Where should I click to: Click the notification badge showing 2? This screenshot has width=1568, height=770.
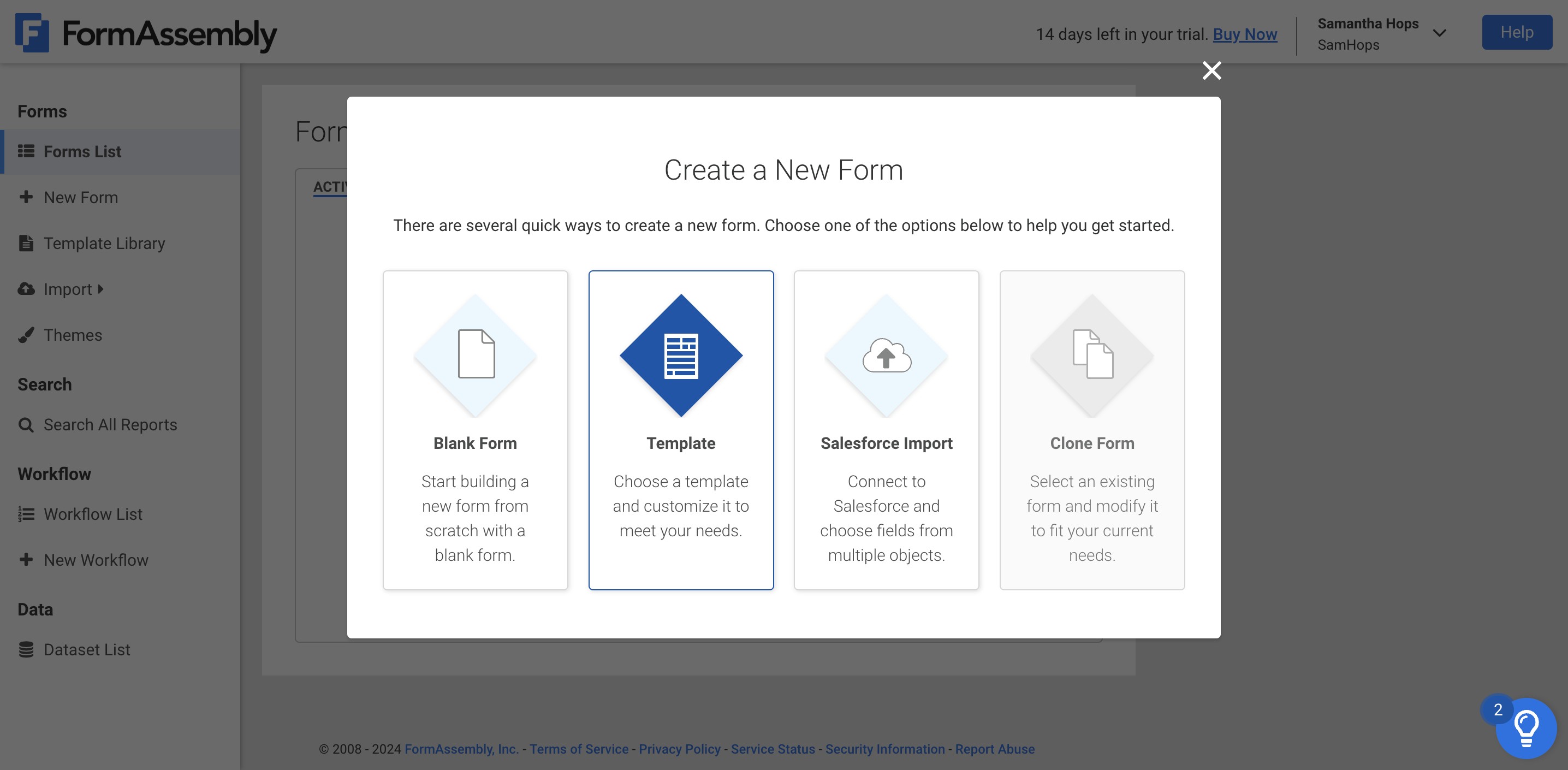[1498, 710]
